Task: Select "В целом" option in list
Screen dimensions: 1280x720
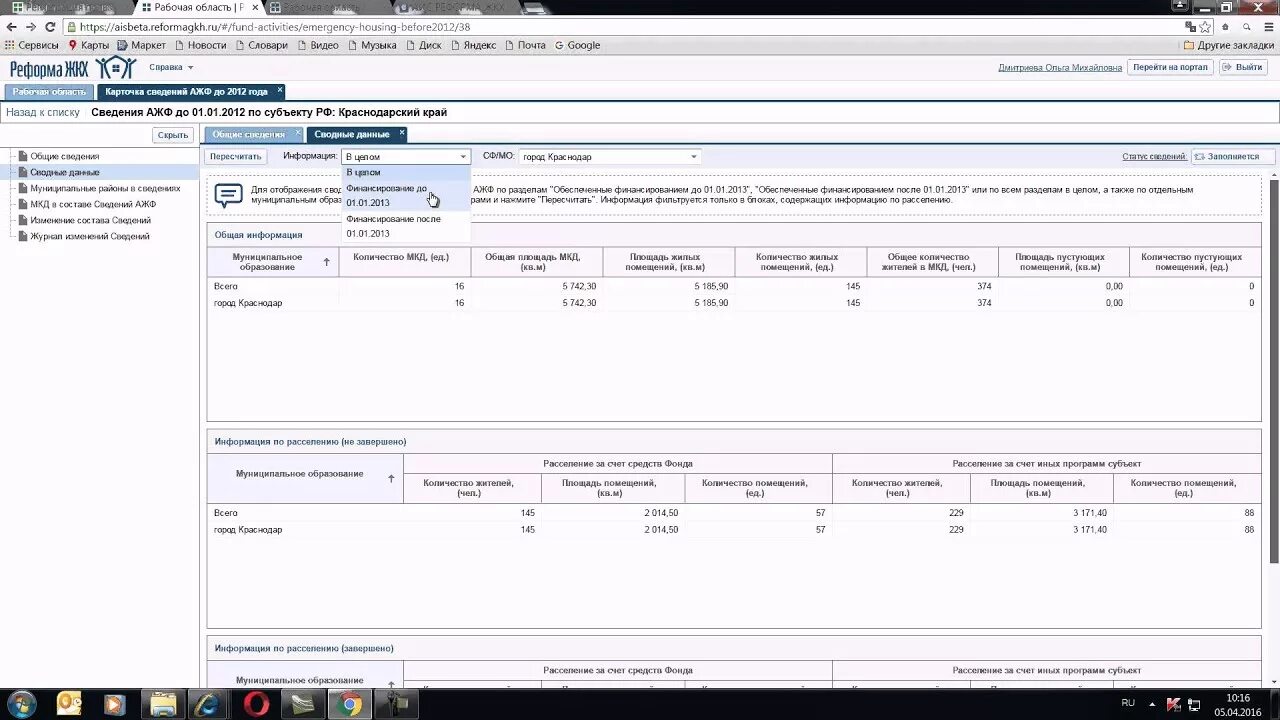Action: click(x=405, y=173)
